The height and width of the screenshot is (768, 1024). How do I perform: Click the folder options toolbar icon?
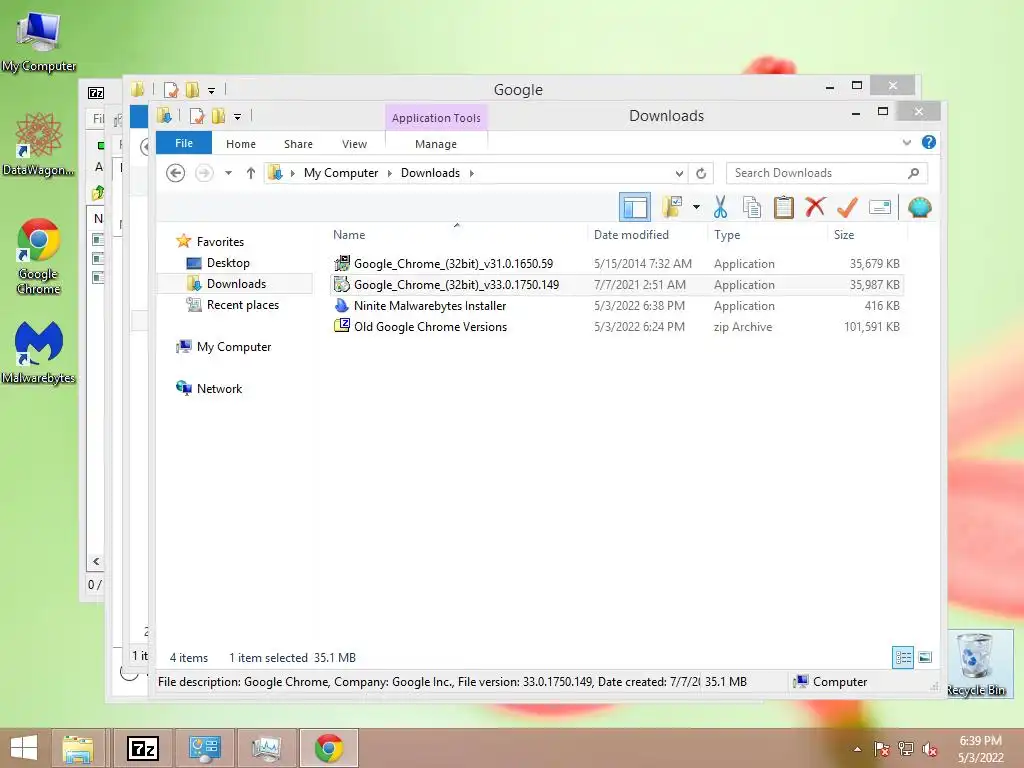coord(672,208)
